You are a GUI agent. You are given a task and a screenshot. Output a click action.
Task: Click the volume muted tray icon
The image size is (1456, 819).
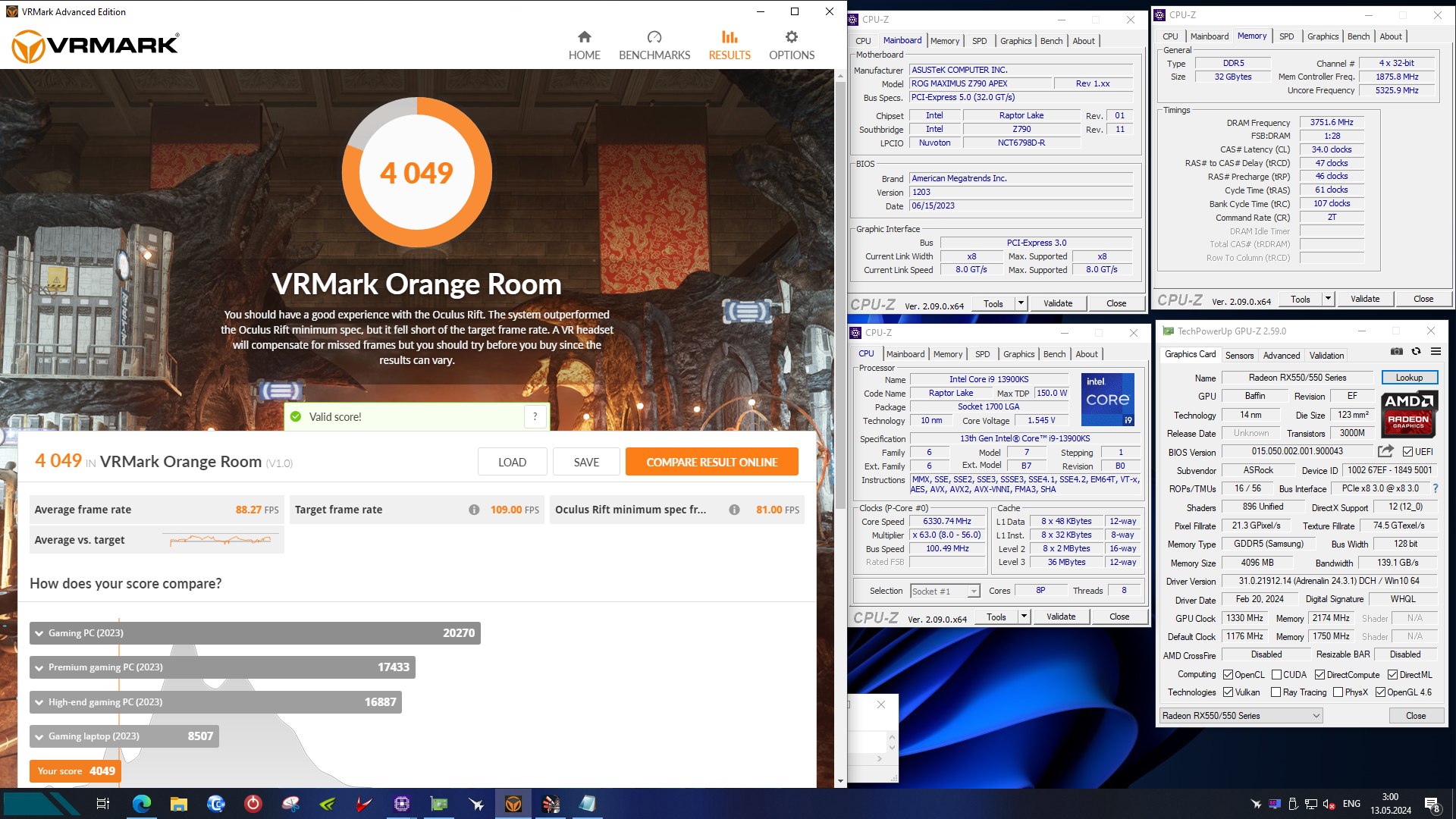coord(1329,804)
